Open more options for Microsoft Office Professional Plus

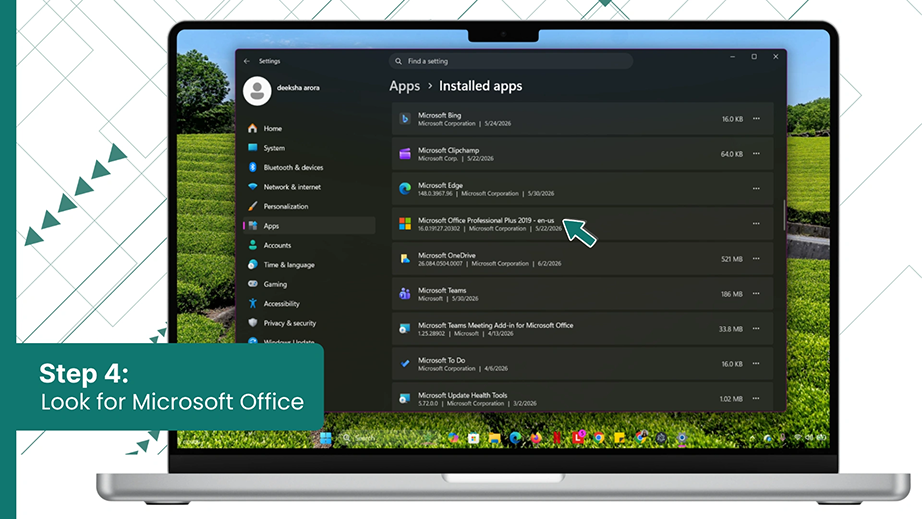point(756,223)
